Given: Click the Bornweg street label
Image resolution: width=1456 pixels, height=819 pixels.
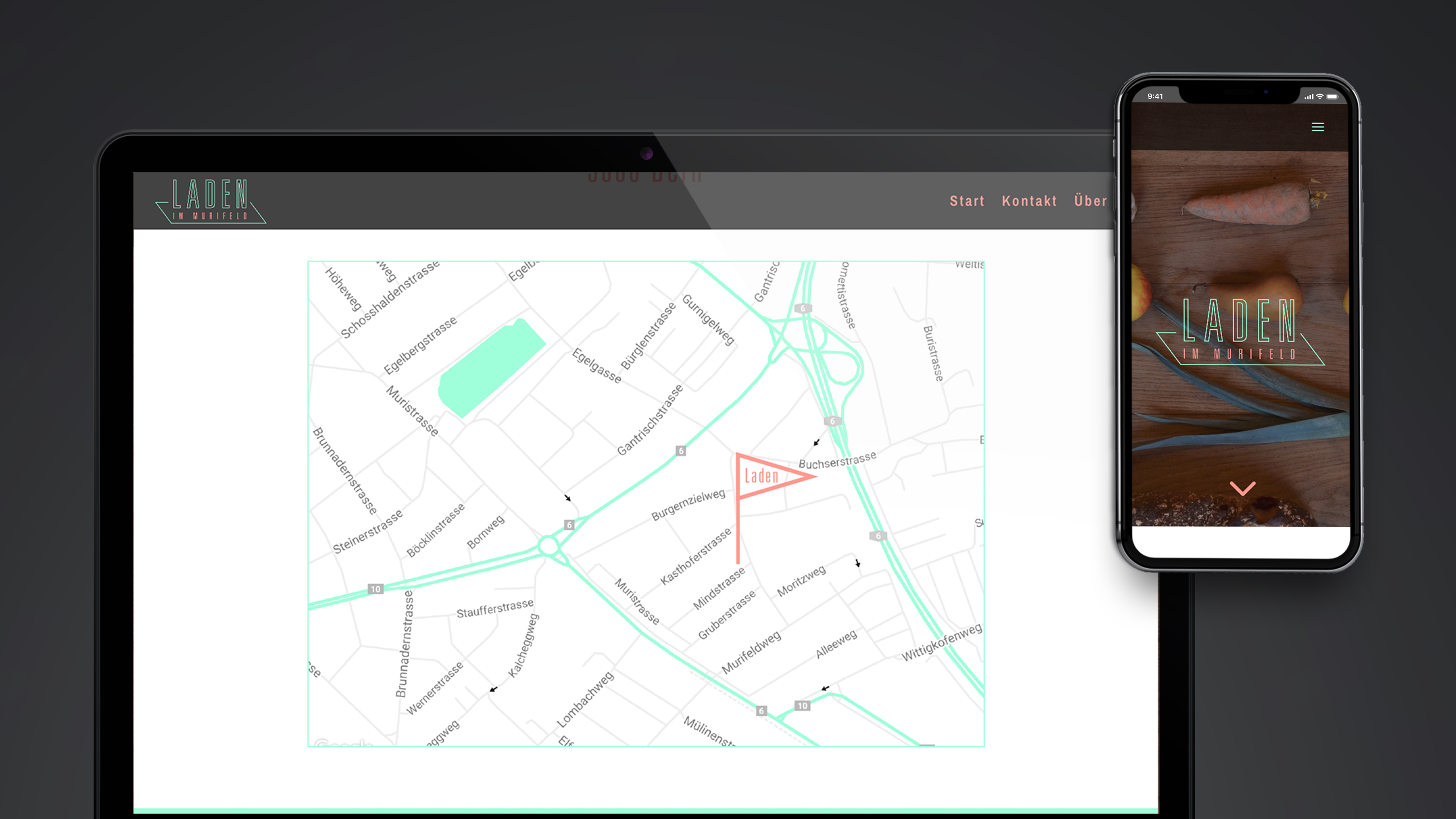Looking at the screenshot, I should pyautogui.click(x=485, y=532).
